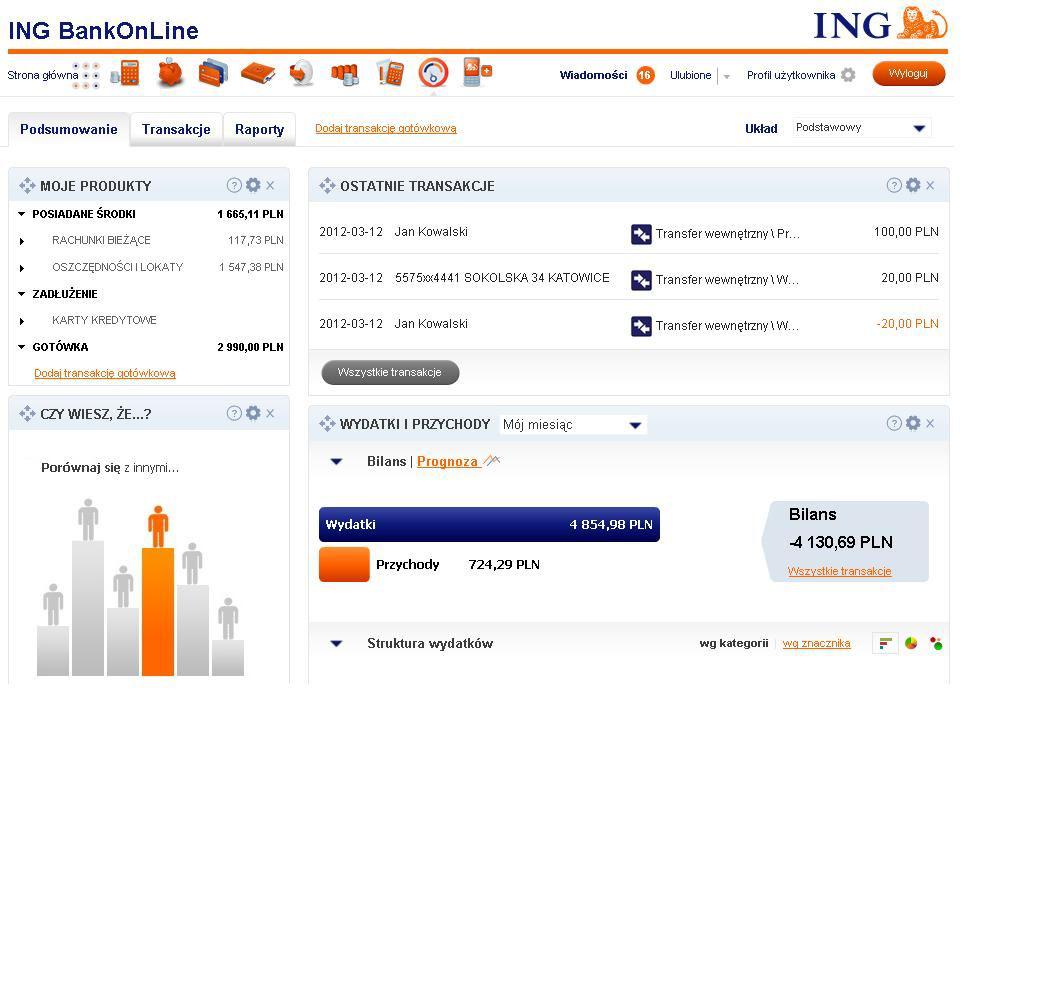
Task: Close the Czy wiesz, że panel
Action: click(270, 413)
